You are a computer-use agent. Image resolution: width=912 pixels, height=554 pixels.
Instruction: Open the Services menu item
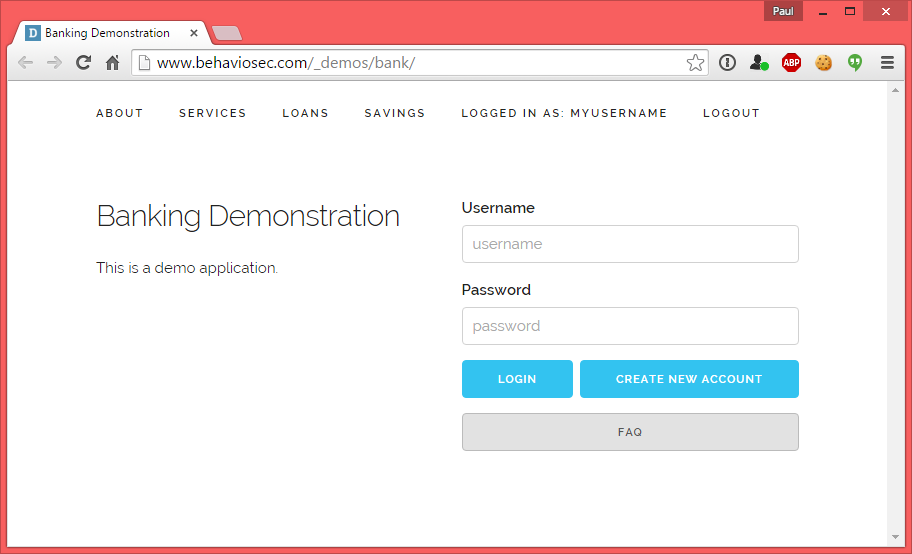point(212,113)
